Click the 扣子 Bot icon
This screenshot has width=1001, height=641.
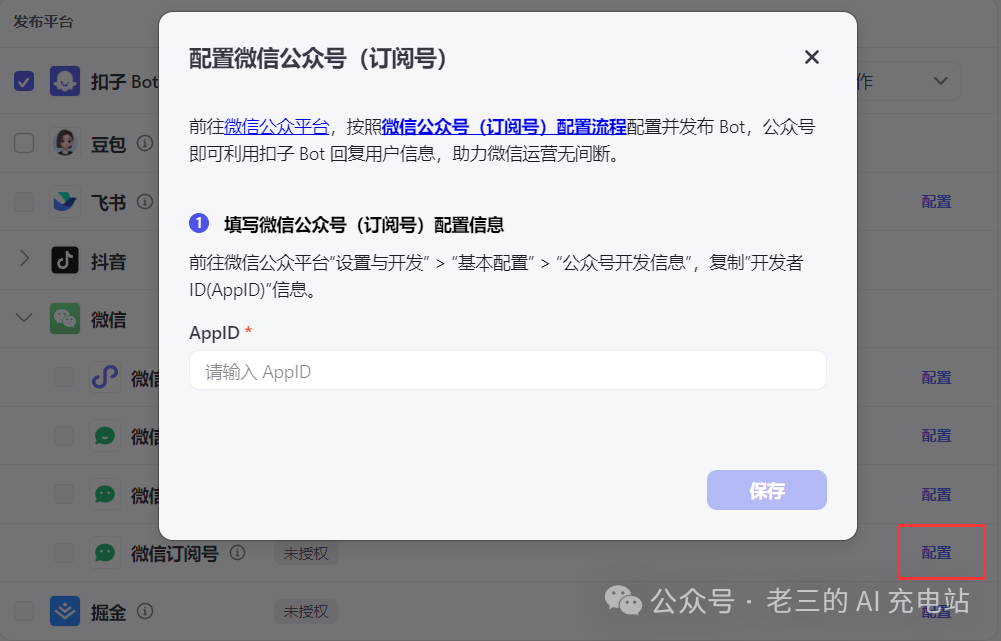click(x=64, y=81)
